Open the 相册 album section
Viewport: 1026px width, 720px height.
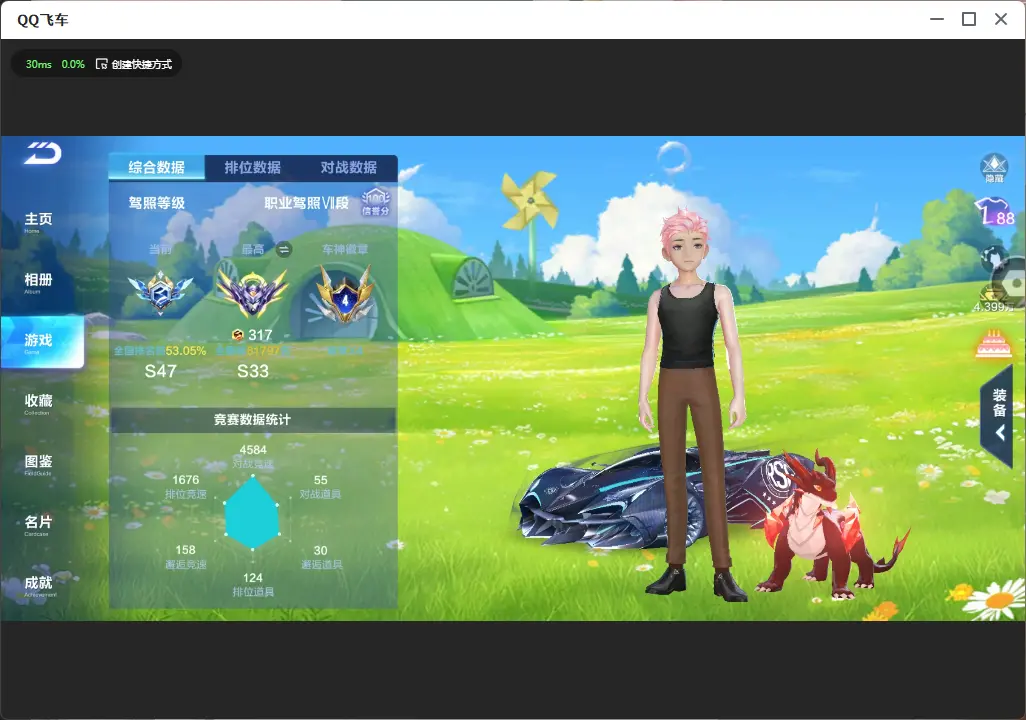[38, 282]
